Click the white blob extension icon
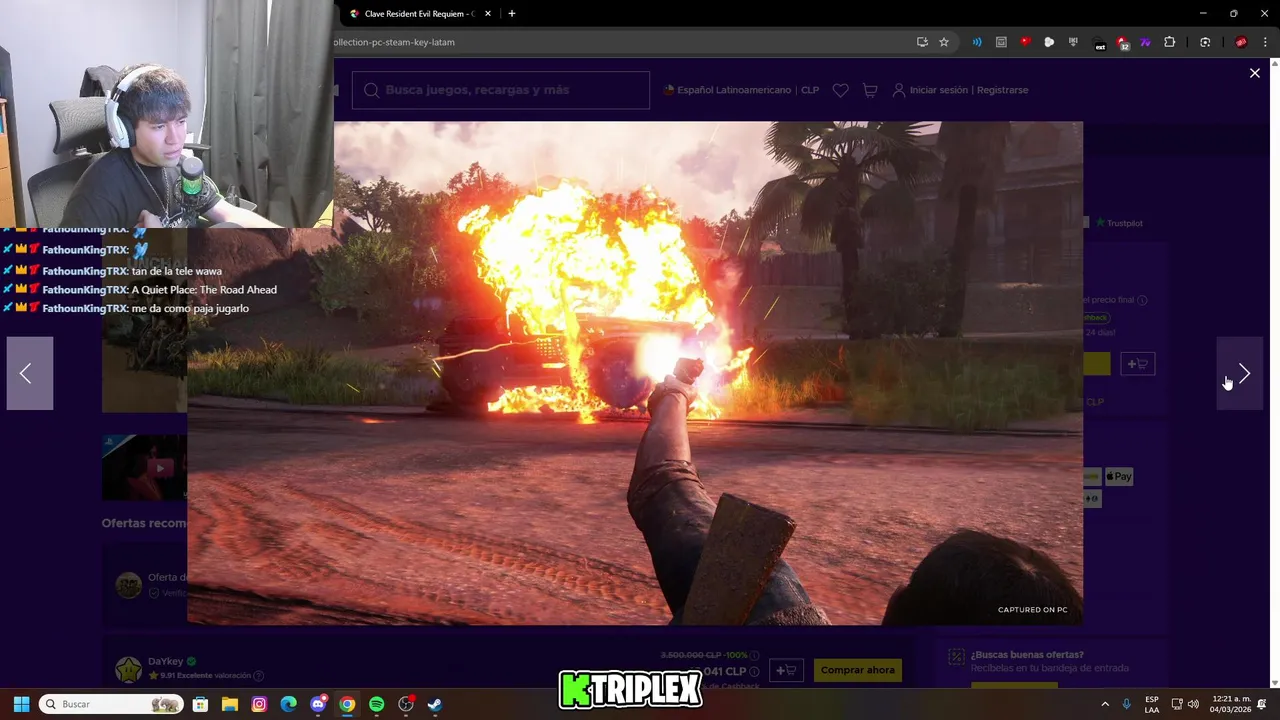 pyautogui.click(x=1049, y=42)
